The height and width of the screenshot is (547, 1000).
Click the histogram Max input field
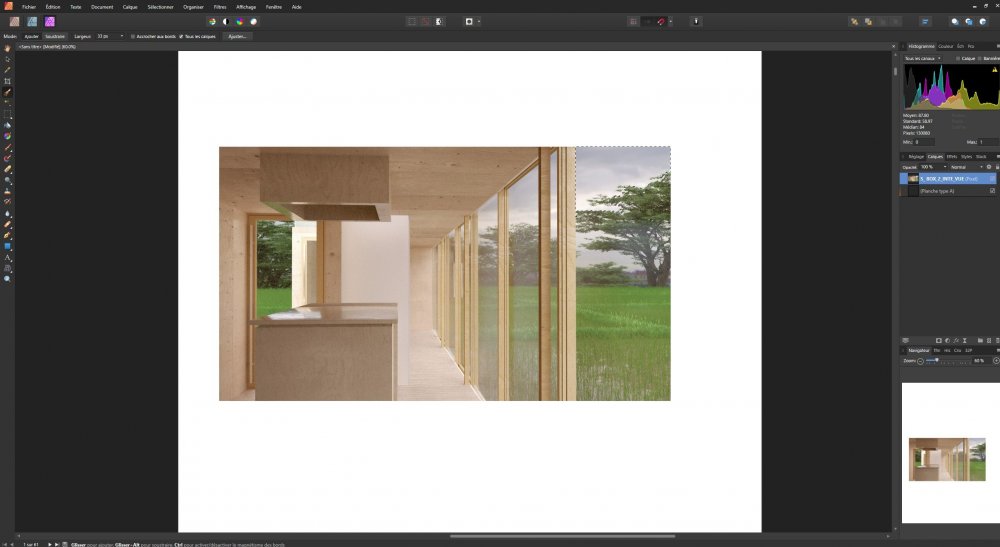(x=989, y=142)
